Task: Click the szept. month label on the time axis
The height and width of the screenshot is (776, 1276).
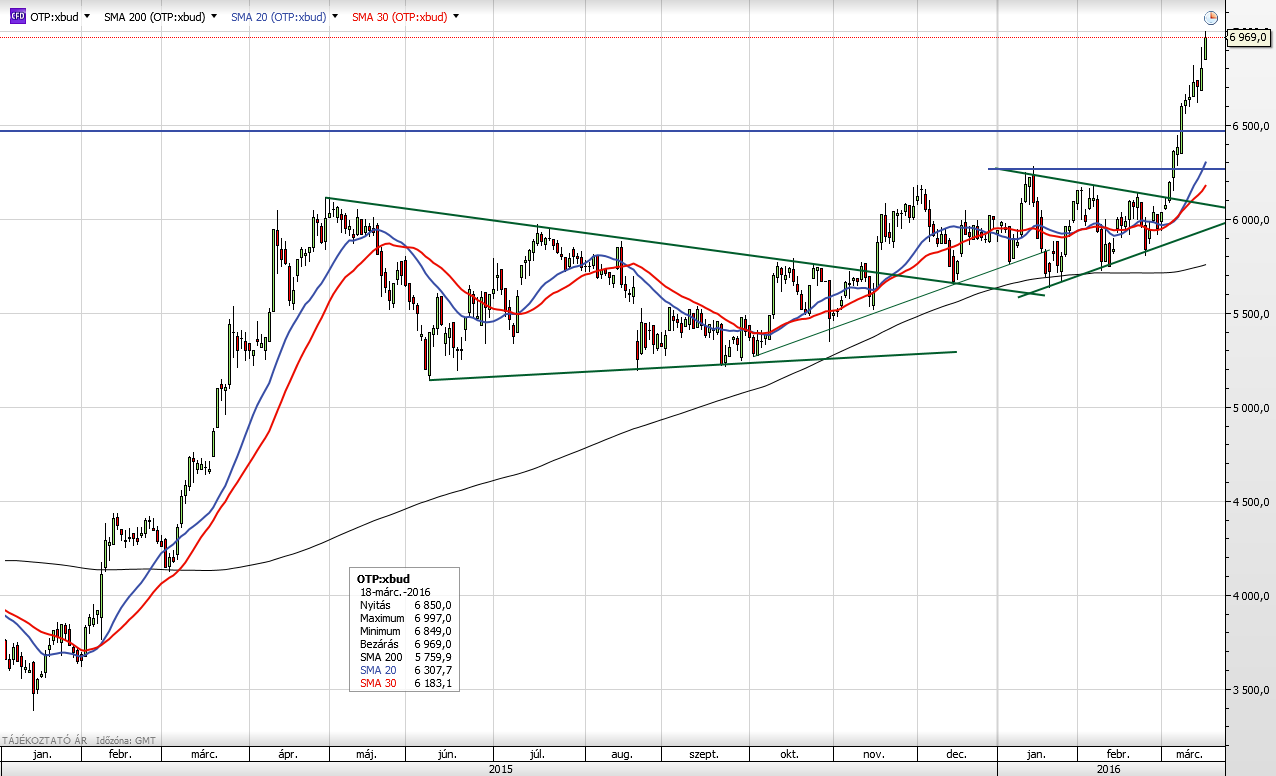Action: (x=705, y=754)
